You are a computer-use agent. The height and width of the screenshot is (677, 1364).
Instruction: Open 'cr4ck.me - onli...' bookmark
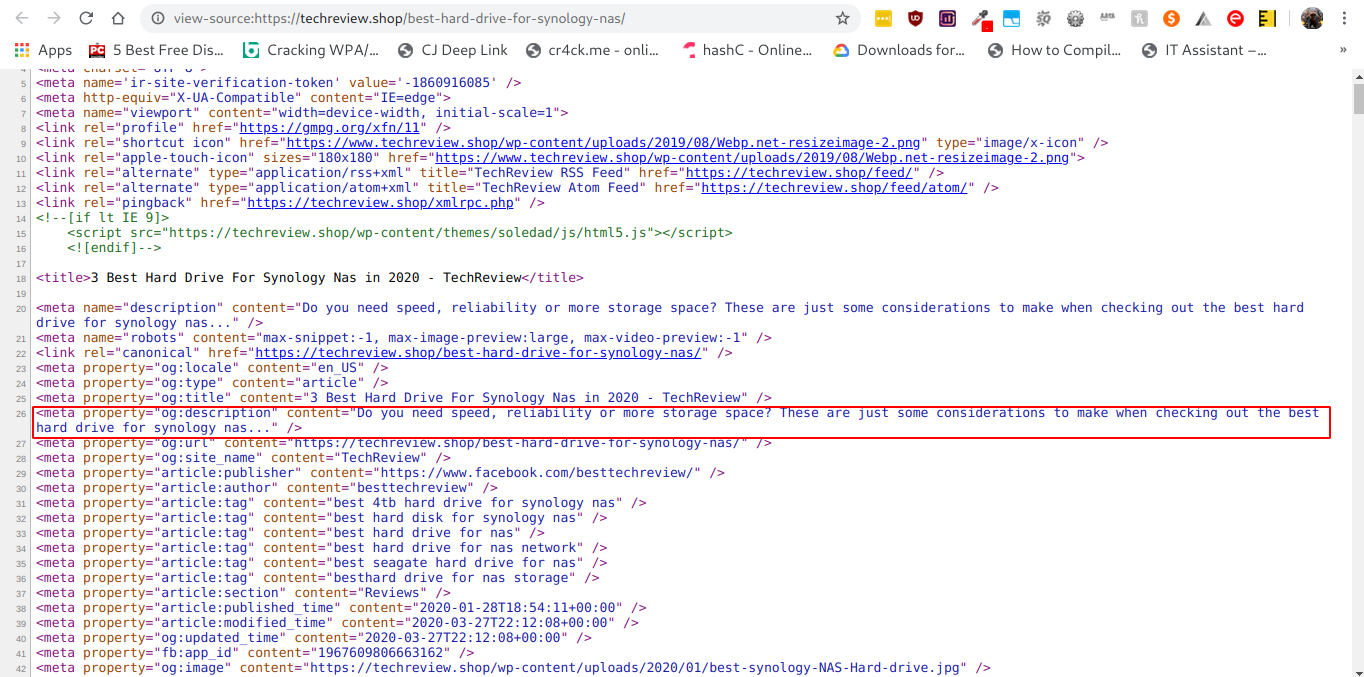point(592,50)
